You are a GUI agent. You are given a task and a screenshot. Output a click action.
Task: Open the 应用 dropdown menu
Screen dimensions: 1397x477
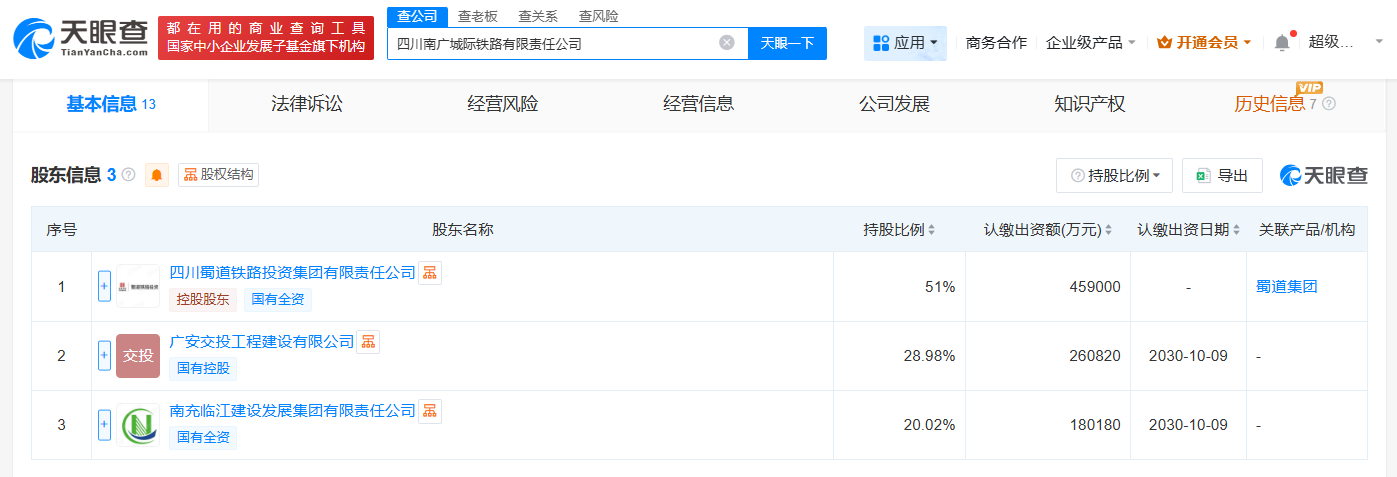905,43
